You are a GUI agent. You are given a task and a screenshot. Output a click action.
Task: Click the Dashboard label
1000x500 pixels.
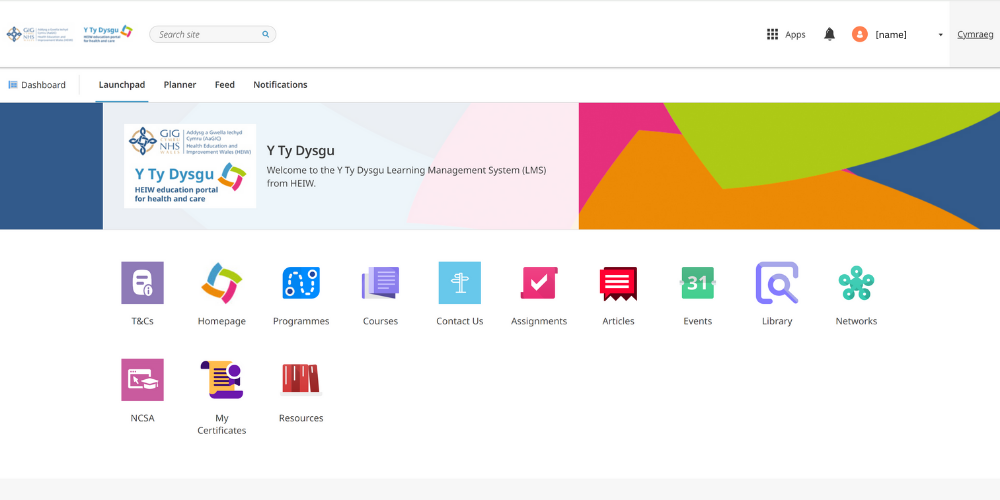(43, 85)
